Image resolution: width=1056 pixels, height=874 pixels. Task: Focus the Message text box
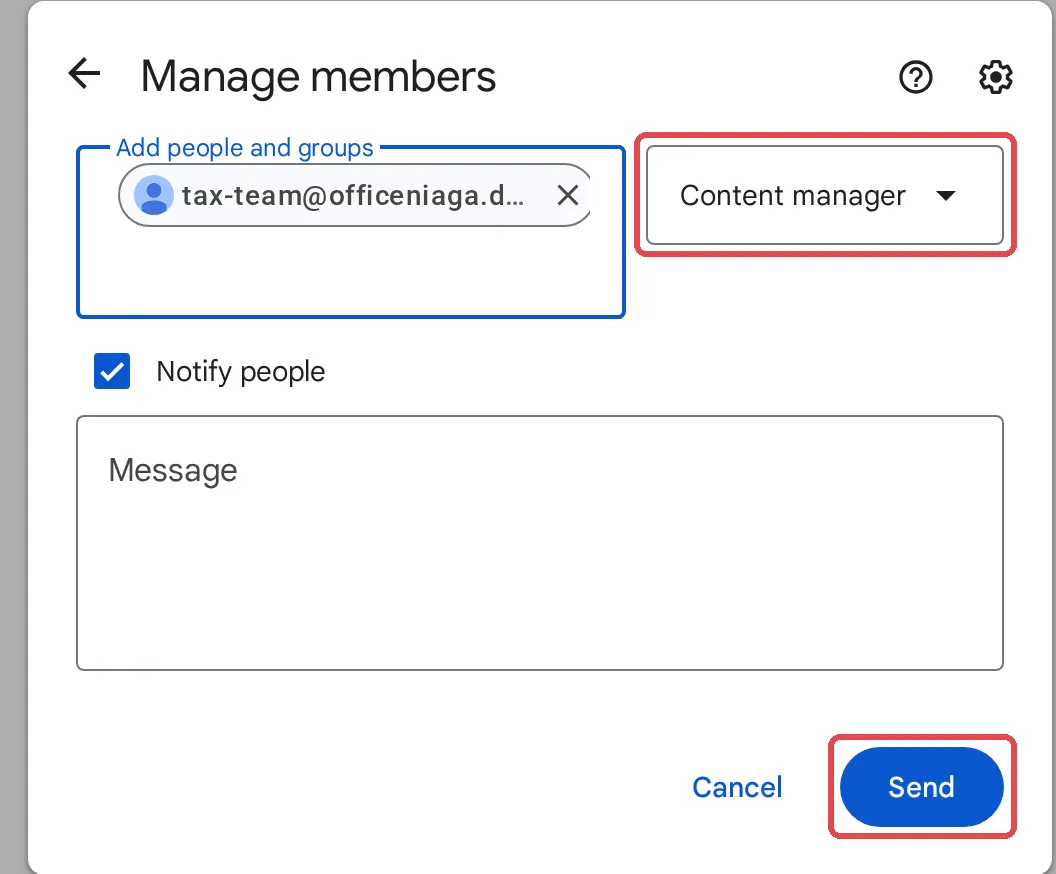539,543
